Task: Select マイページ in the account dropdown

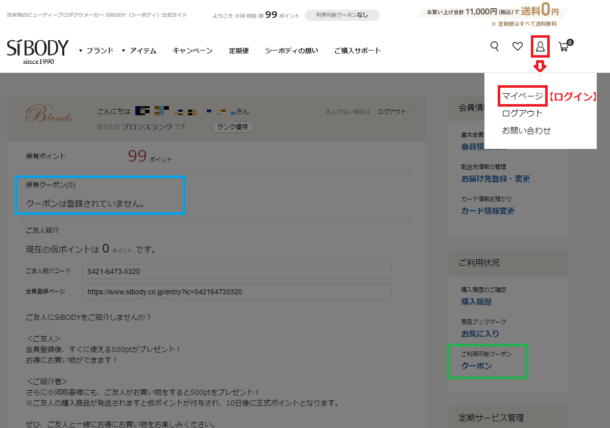Action: tap(522, 96)
